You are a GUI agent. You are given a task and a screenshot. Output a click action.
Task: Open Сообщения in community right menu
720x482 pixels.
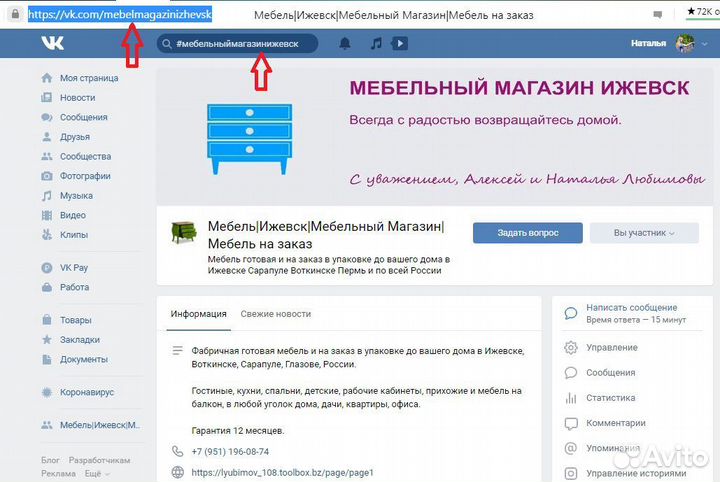pos(610,373)
